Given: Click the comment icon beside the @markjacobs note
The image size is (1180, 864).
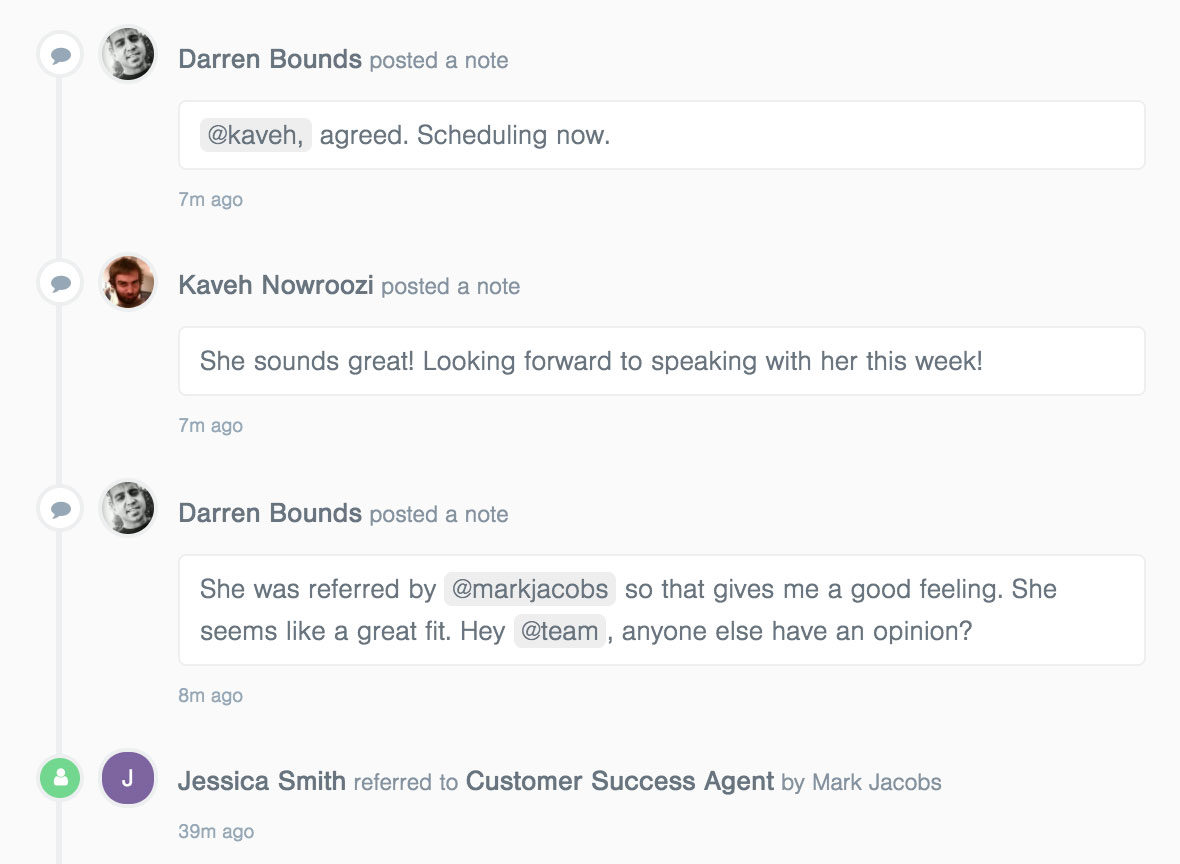Looking at the screenshot, I should [61, 509].
